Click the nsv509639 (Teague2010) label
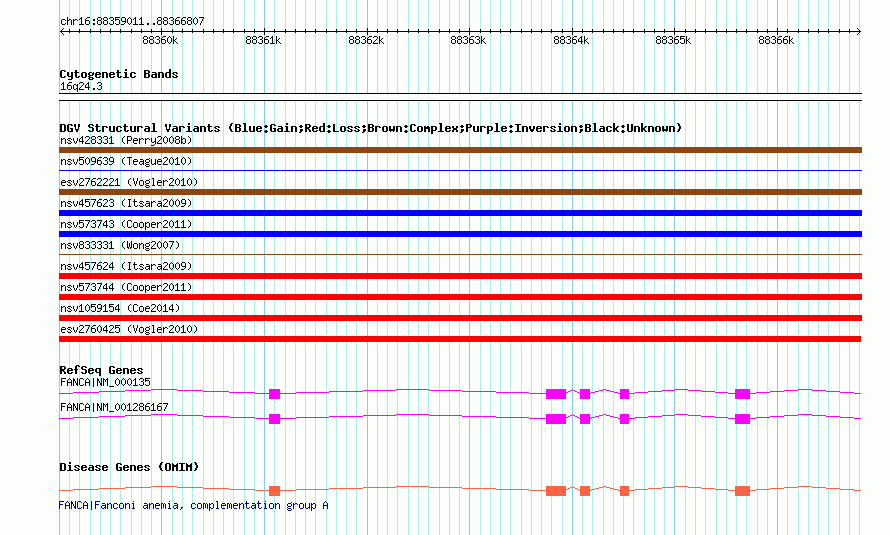 click(x=126, y=161)
